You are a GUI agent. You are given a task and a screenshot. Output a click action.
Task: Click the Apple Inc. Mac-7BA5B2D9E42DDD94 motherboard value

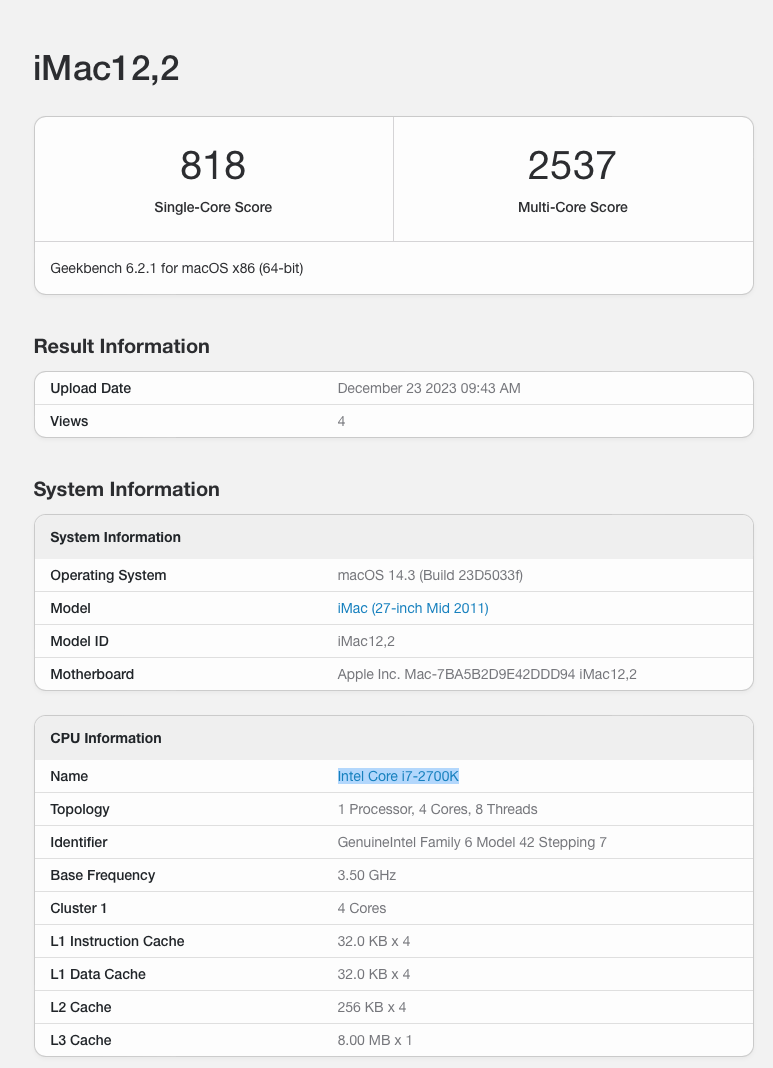pyautogui.click(x=487, y=674)
